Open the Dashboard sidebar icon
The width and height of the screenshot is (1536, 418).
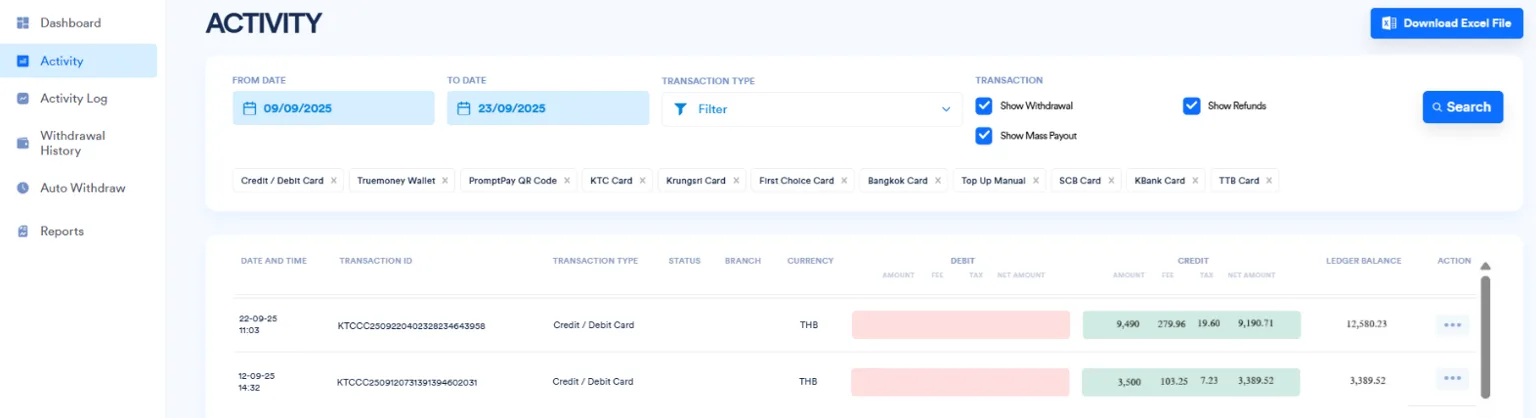[23, 23]
